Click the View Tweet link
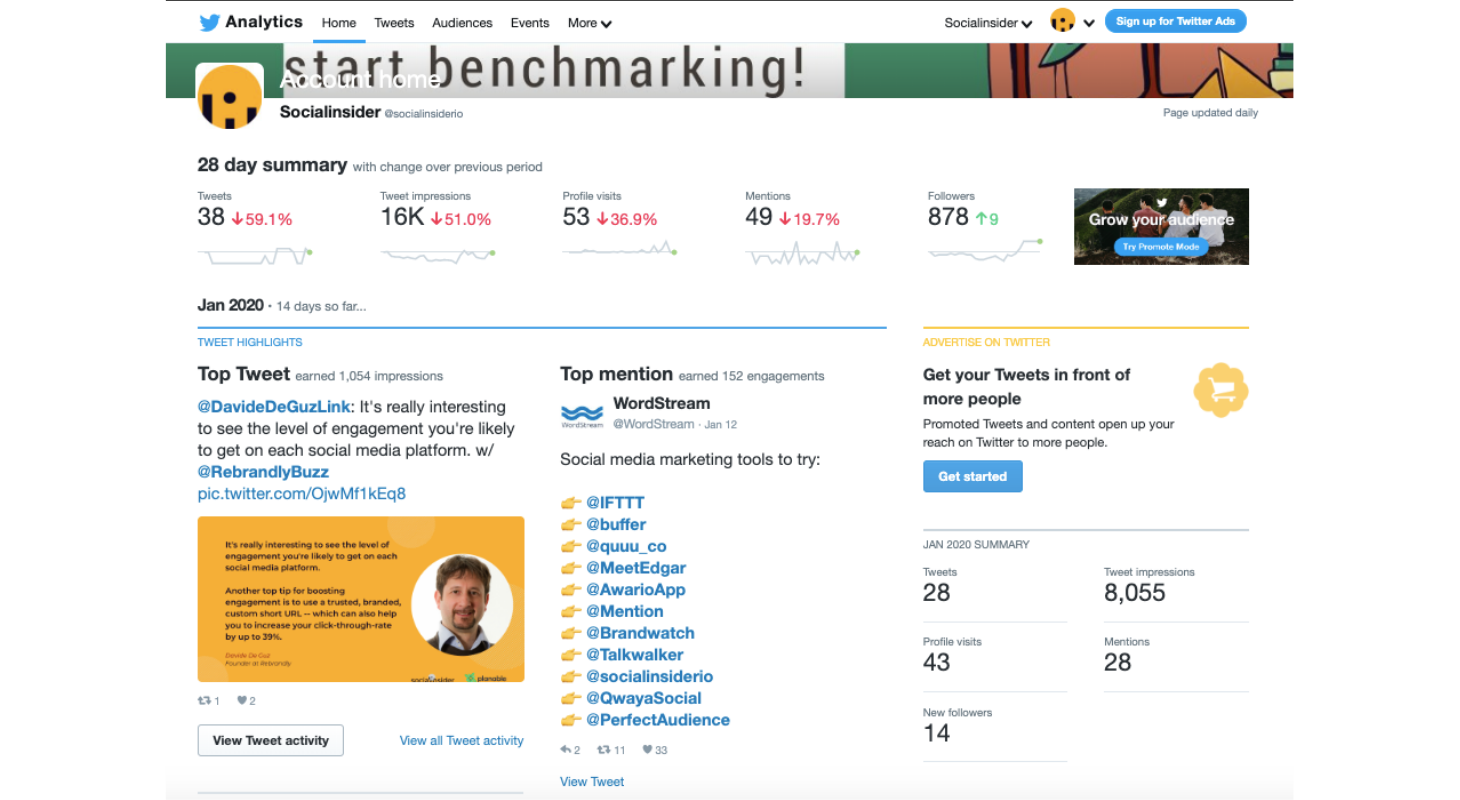 (592, 781)
